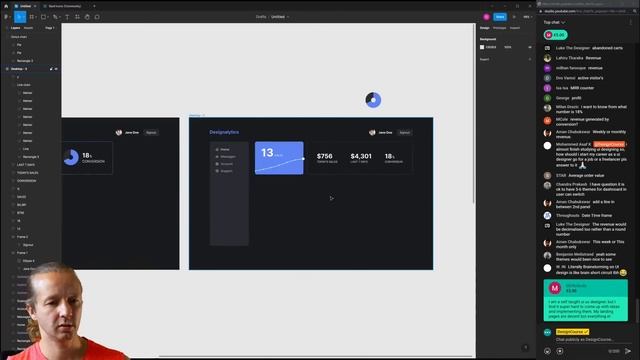Click the Present play icon
640x360 pixels.
(514, 17)
